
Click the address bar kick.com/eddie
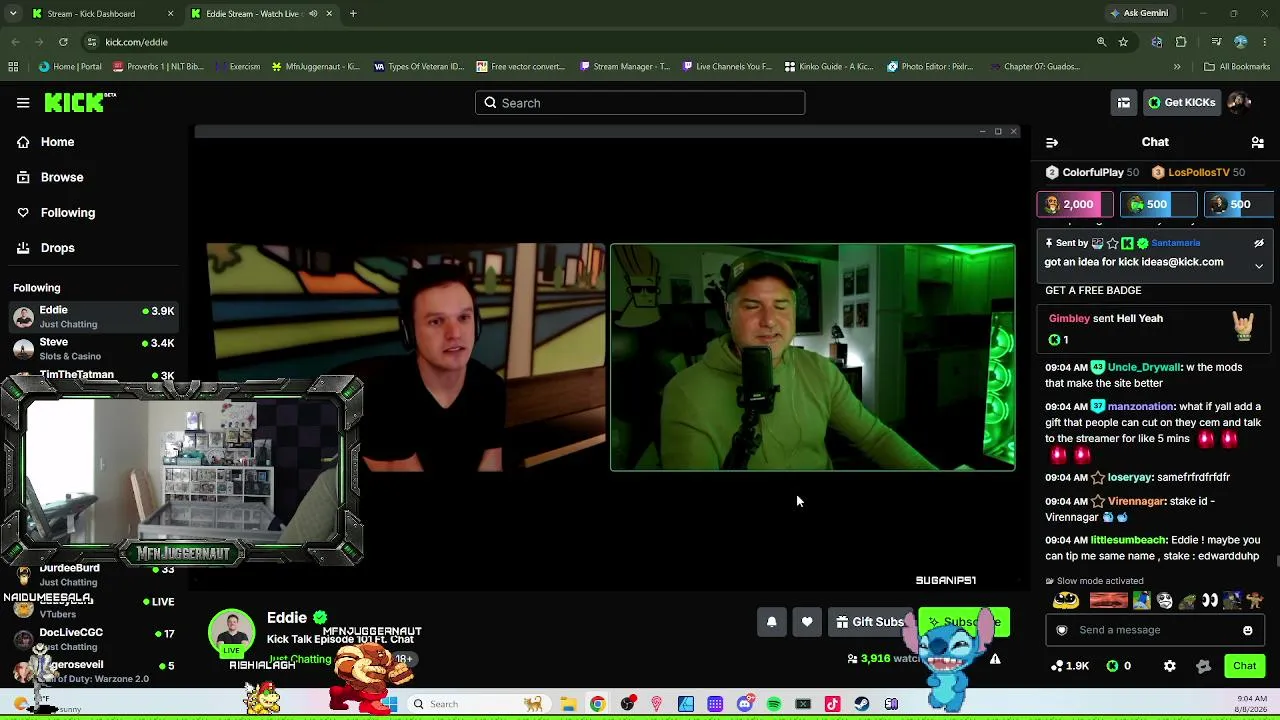point(136,42)
